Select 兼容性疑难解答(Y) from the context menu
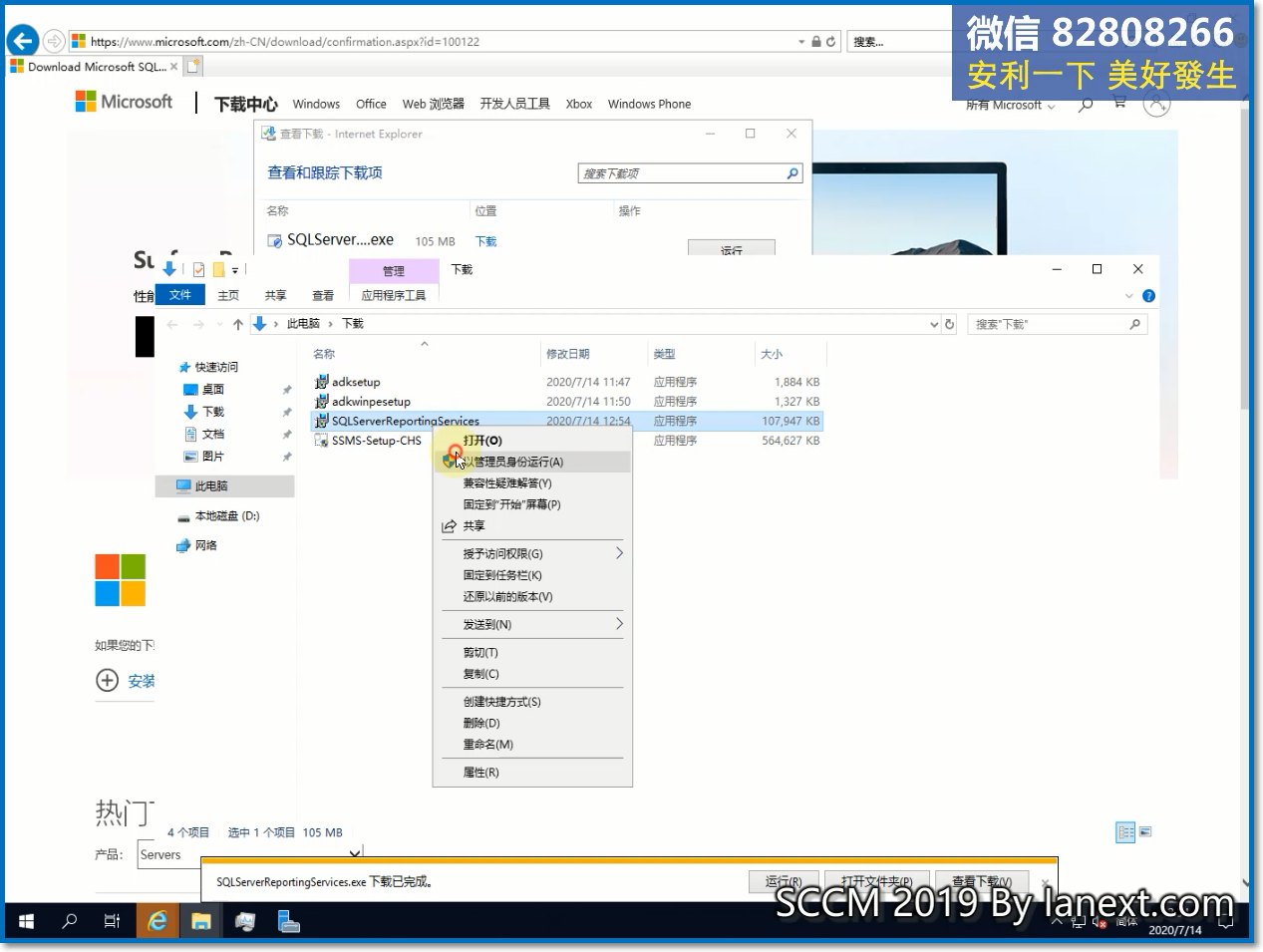Screen dimensions: 1263x952 [532, 483]
